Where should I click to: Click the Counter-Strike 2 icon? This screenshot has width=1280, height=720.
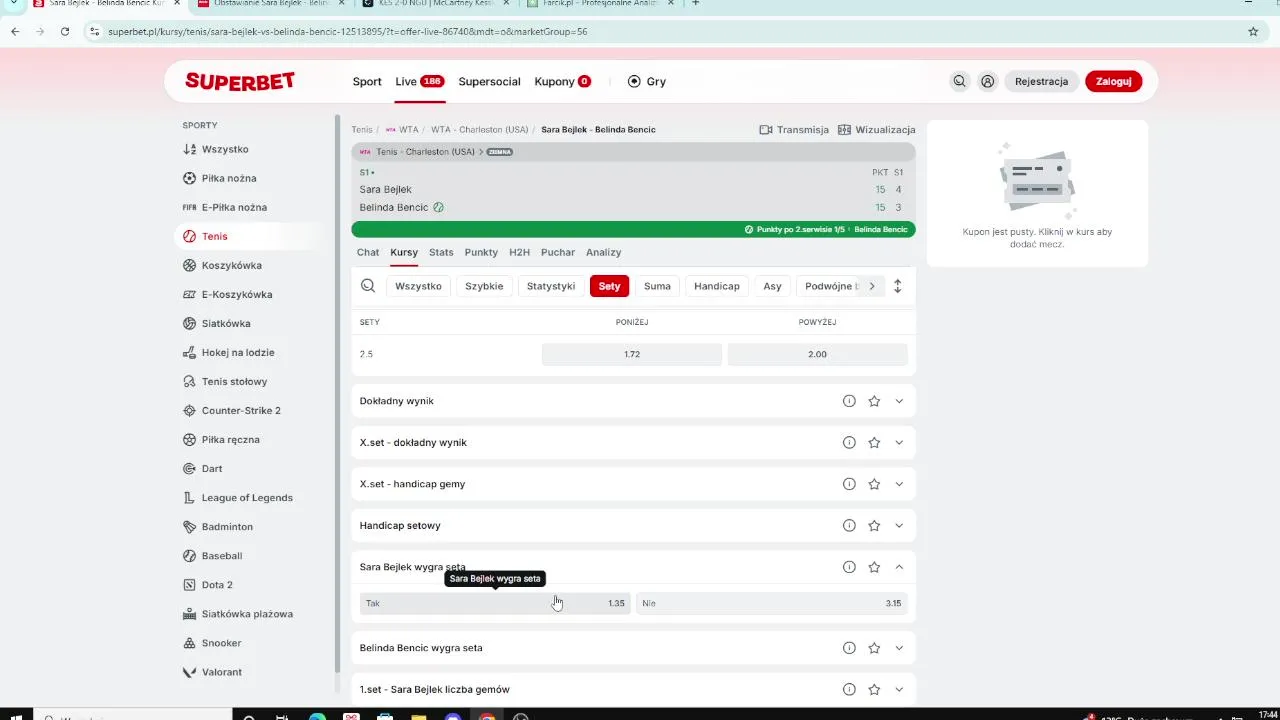[190, 410]
